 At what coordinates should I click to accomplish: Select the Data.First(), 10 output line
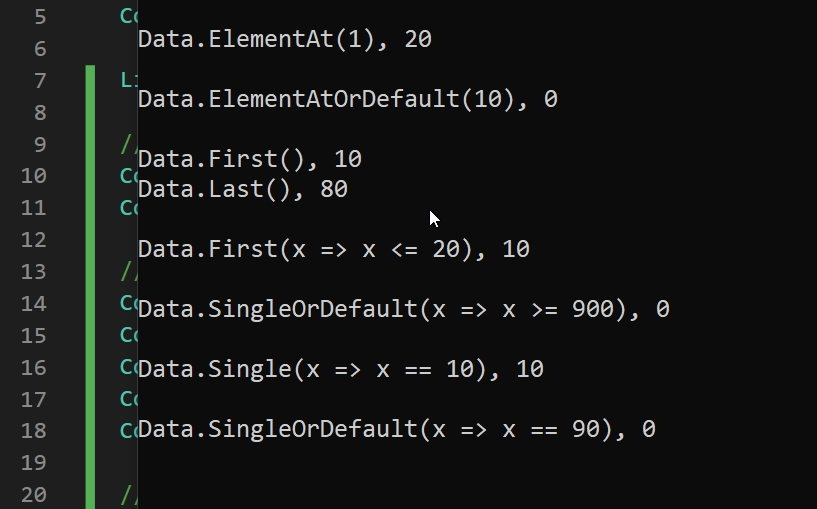[250, 159]
